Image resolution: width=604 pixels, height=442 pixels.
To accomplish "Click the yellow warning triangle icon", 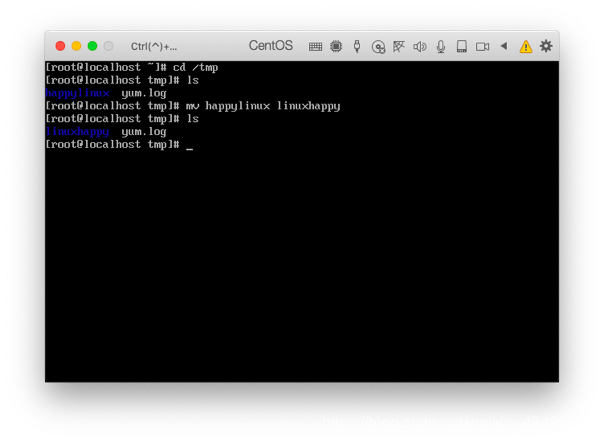I will coord(526,46).
